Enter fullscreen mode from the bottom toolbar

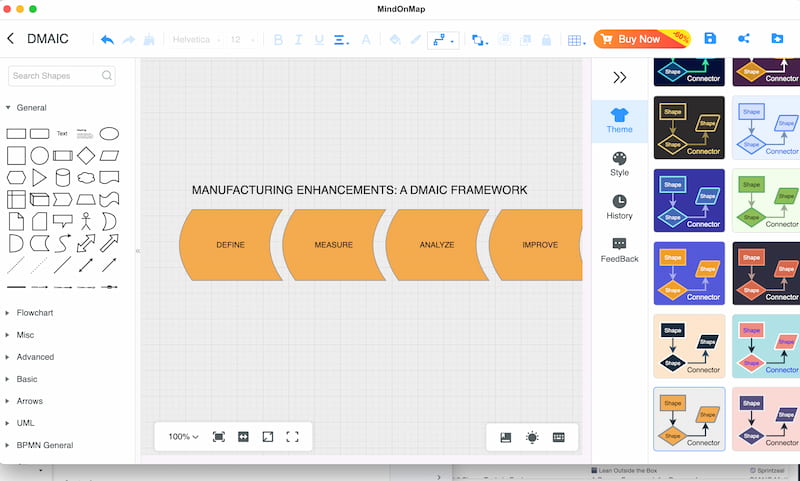[x=292, y=437]
